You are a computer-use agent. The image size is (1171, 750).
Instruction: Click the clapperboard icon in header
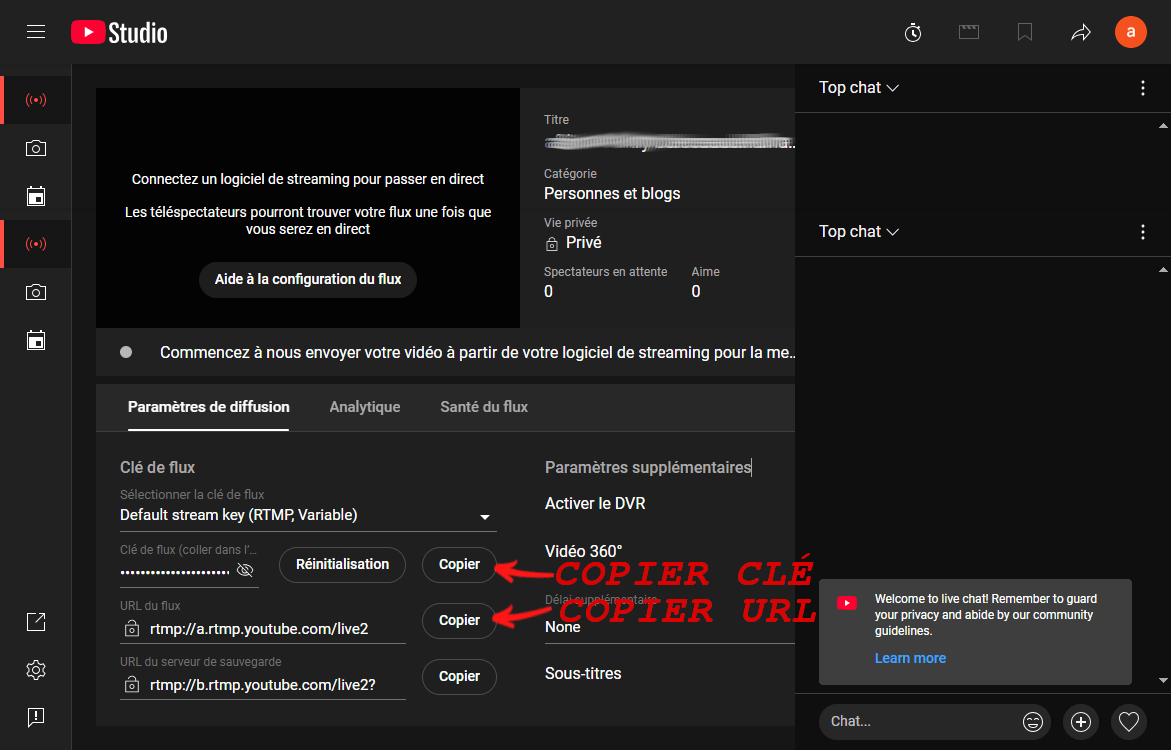click(x=968, y=32)
